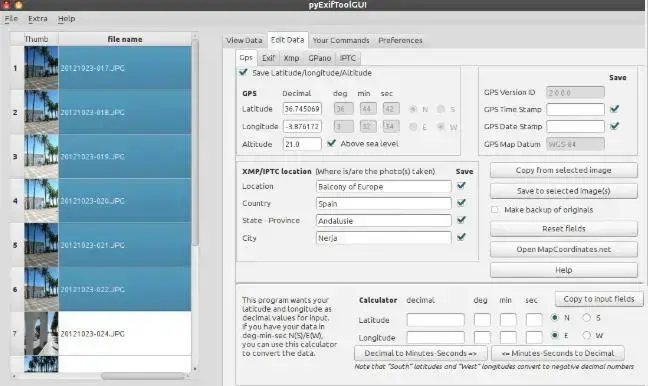The image size is (648, 386).
Task: Select calculator Longitude W radio button
Action: 586,335
